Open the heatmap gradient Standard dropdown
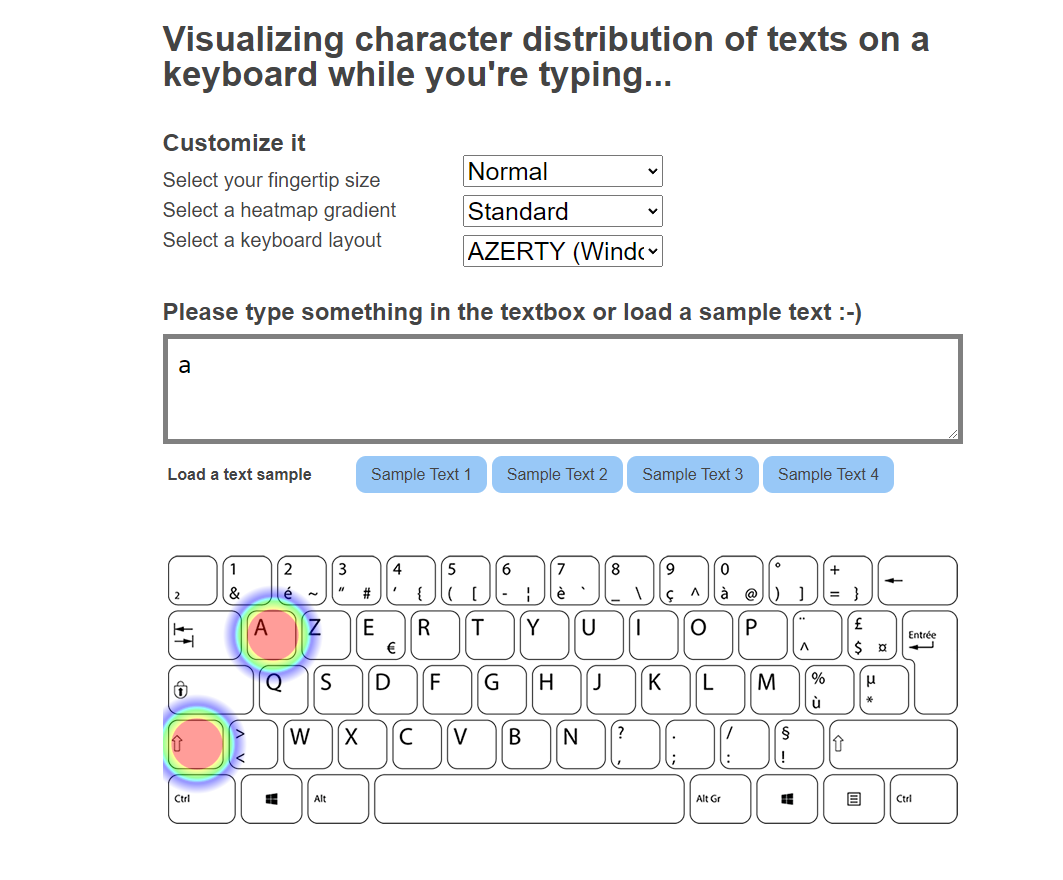This screenshot has height=880, width=1063. click(563, 211)
